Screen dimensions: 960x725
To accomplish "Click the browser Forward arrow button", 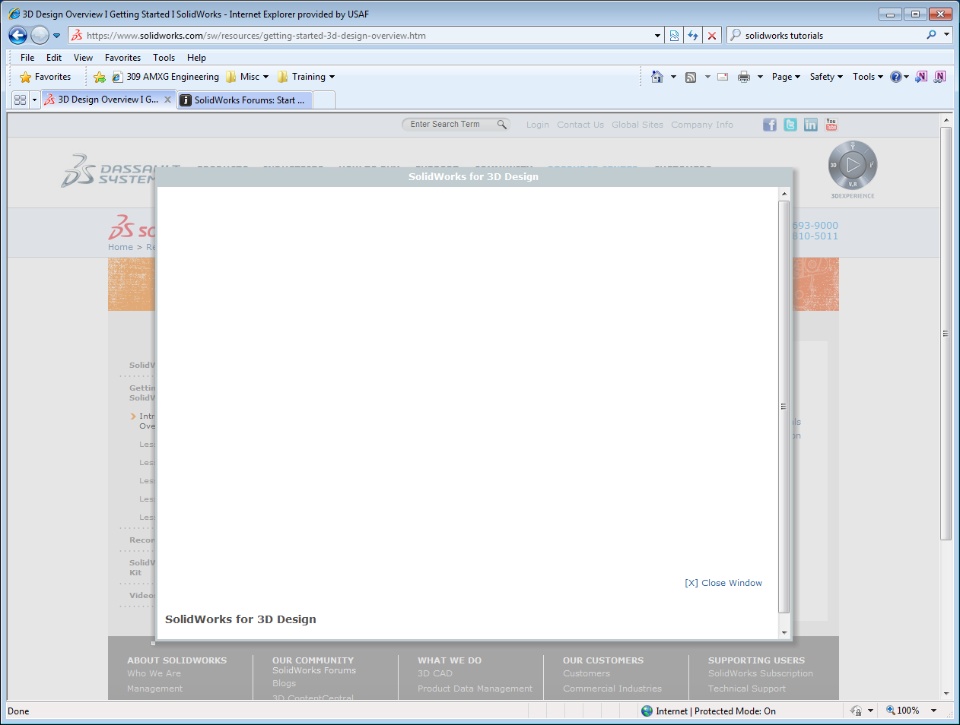I will click(x=40, y=36).
